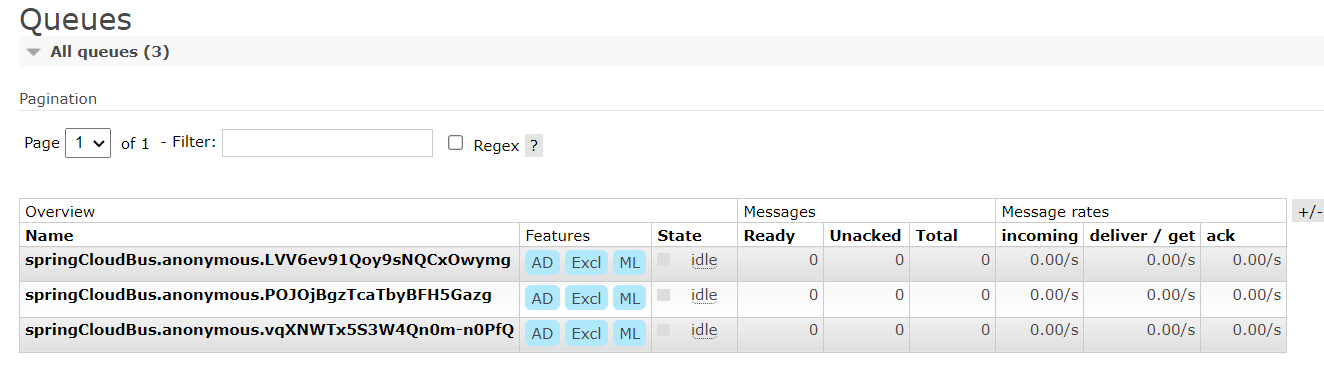Open queue springCloudBus.anonymous.LVV6ev91Qoy9sNQCxOwymg
The image size is (1324, 373).
click(x=267, y=261)
